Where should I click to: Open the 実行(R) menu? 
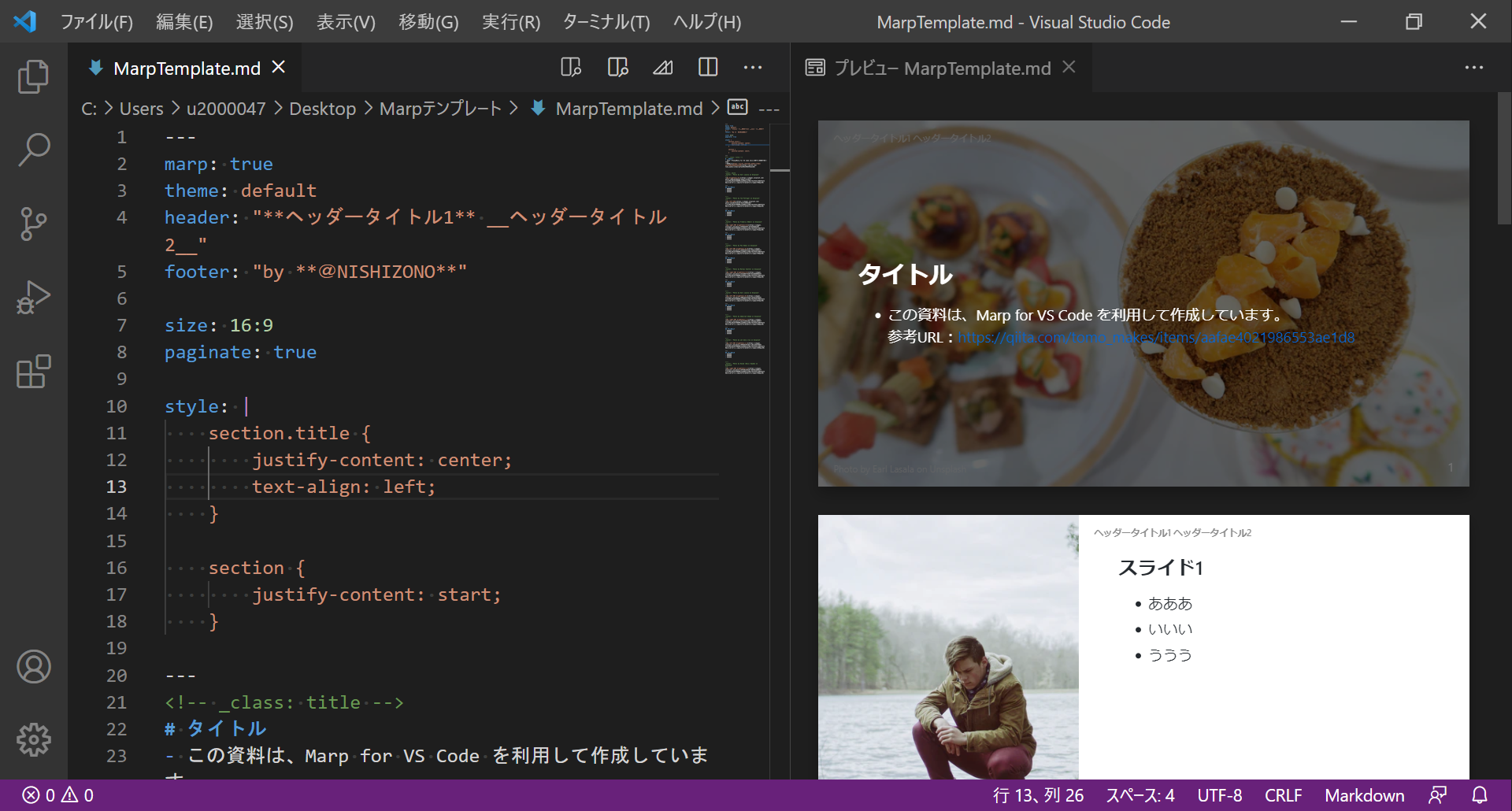511,22
